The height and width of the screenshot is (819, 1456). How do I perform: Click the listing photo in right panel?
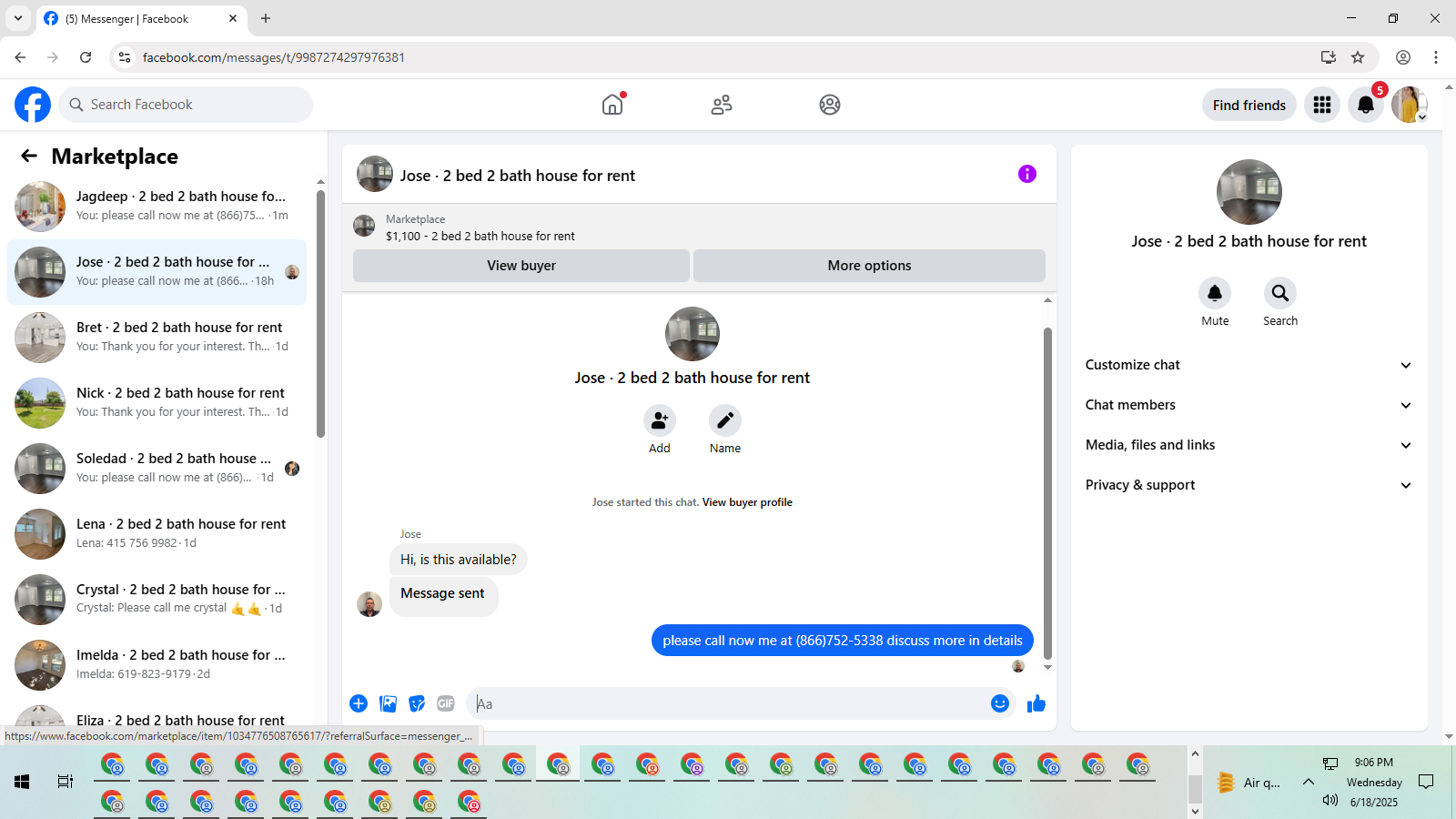pyautogui.click(x=1249, y=192)
